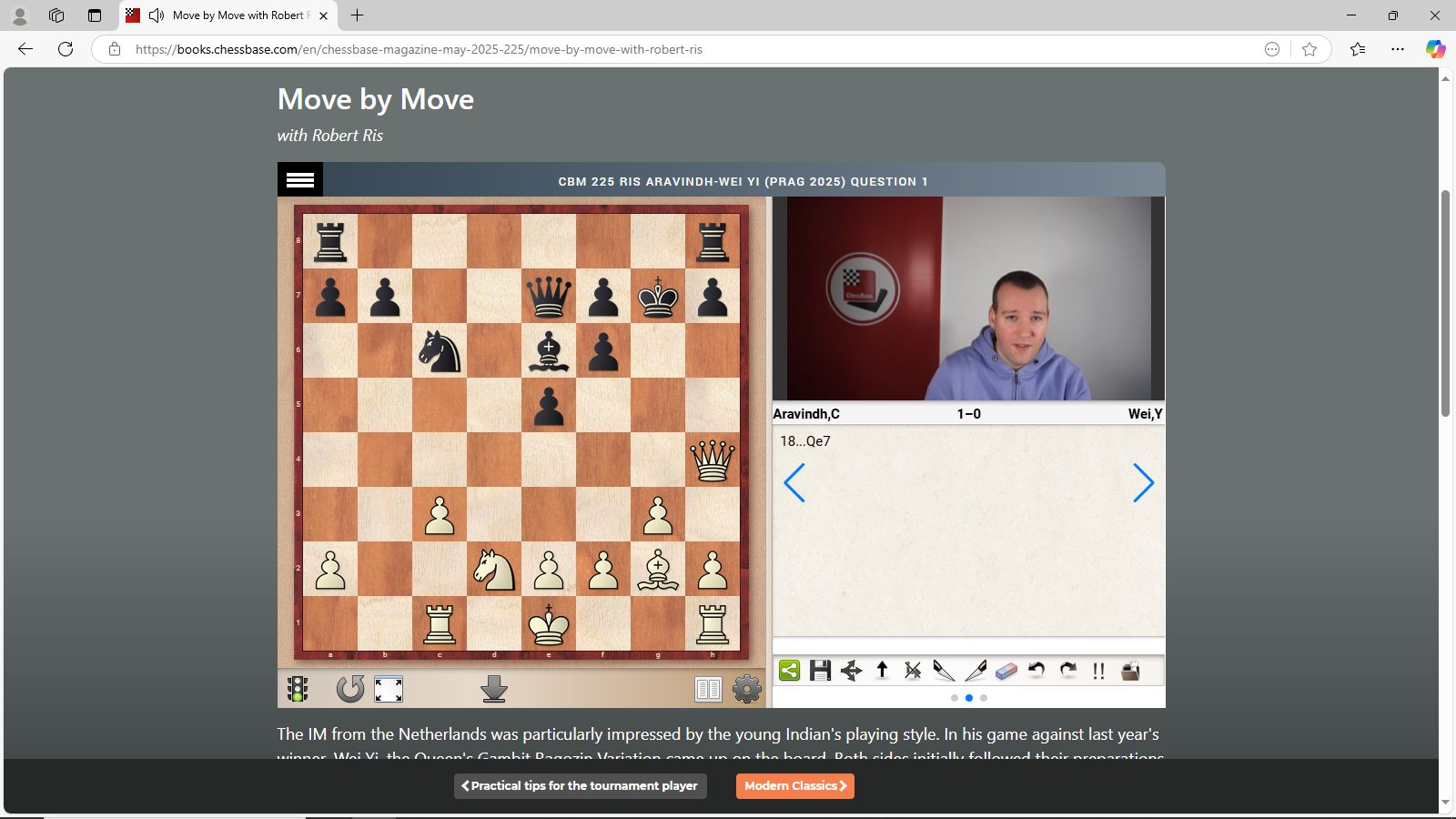Open tab actions menu icon
The width and height of the screenshot is (1456, 819).
pyautogui.click(x=95, y=15)
